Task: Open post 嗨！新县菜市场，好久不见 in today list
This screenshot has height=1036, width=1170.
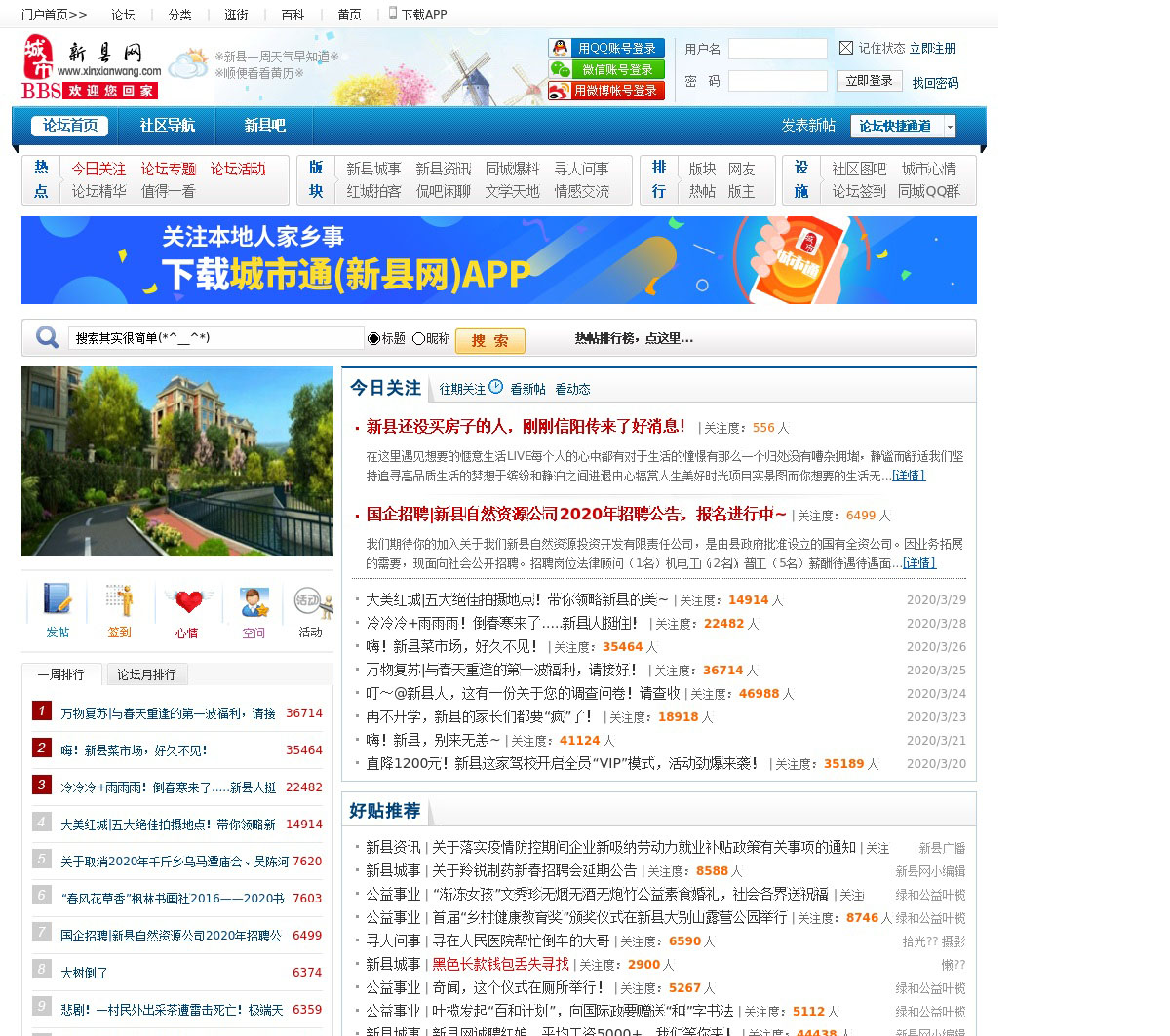Action: (452, 646)
